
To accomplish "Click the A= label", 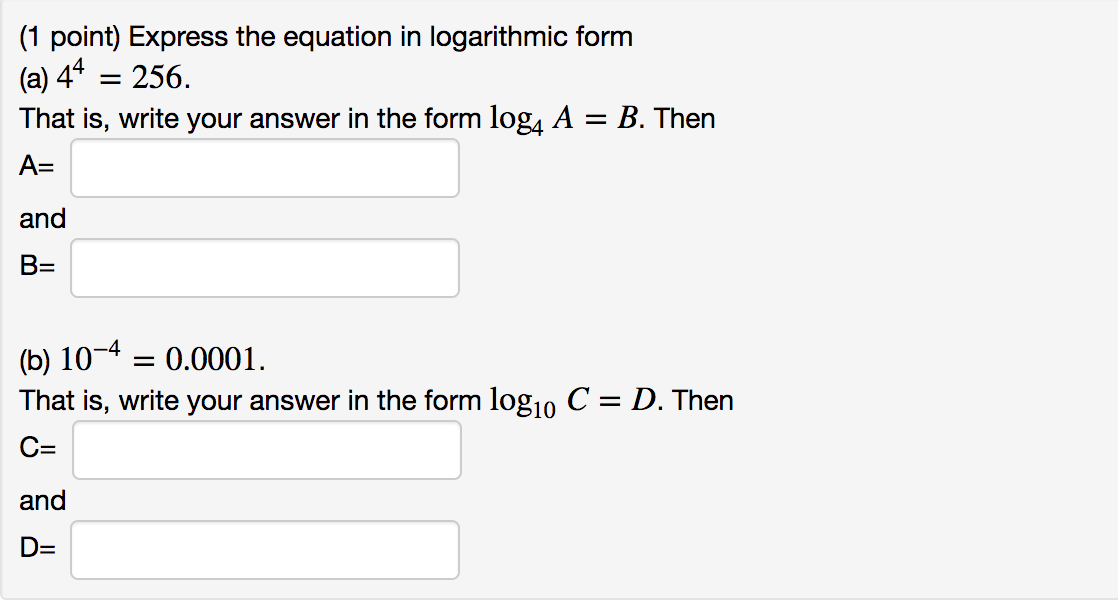I will 36,167.
